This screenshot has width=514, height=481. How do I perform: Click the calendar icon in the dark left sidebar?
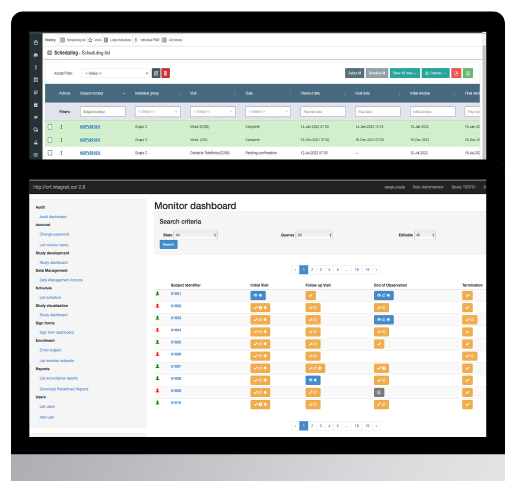pos(36,80)
